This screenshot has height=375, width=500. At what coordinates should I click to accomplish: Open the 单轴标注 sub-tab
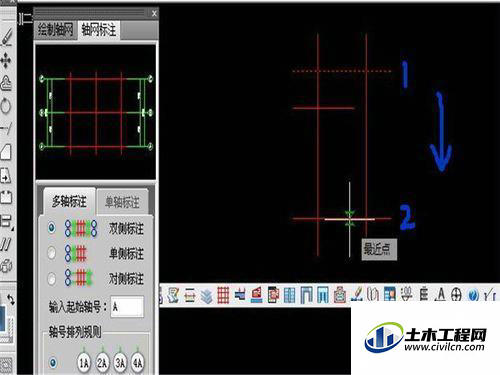tap(122, 202)
